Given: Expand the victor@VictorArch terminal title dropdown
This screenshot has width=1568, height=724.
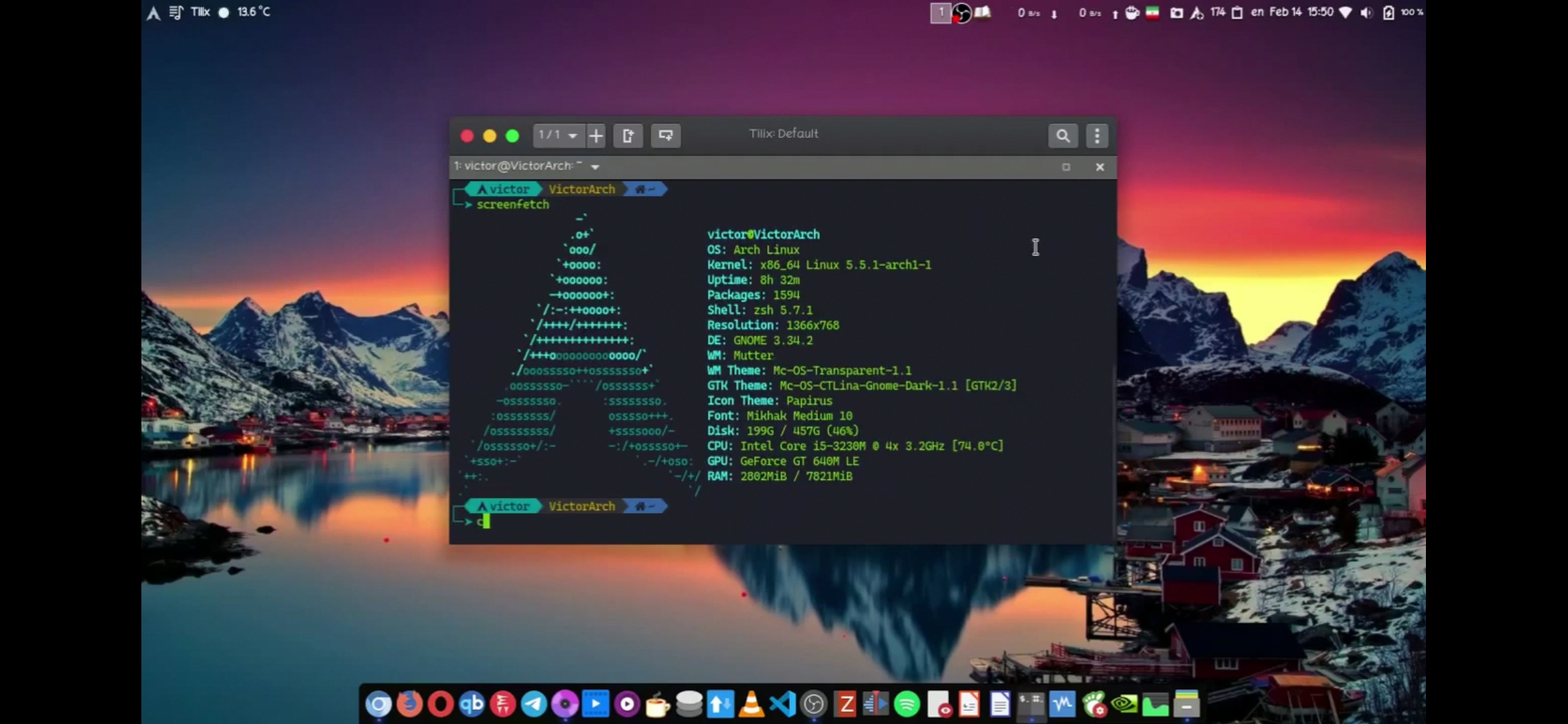Looking at the screenshot, I should click(x=595, y=167).
